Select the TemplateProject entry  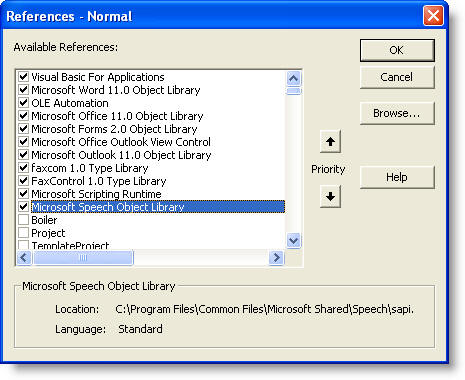pyautogui.click(x=70, y=245)
